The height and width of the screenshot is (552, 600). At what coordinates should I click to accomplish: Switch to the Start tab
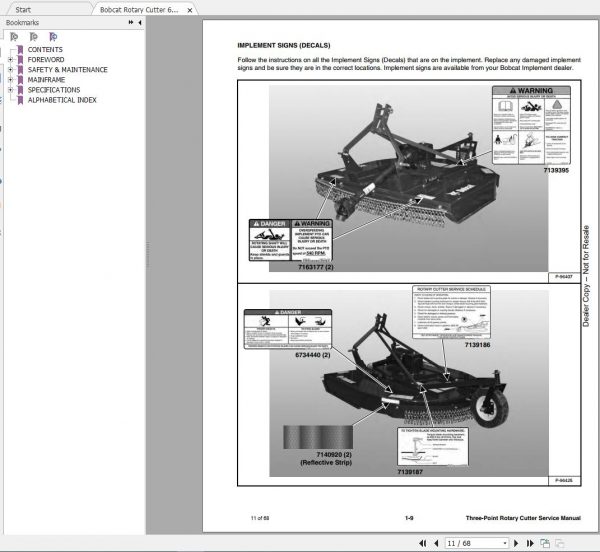tap(23, 10)
